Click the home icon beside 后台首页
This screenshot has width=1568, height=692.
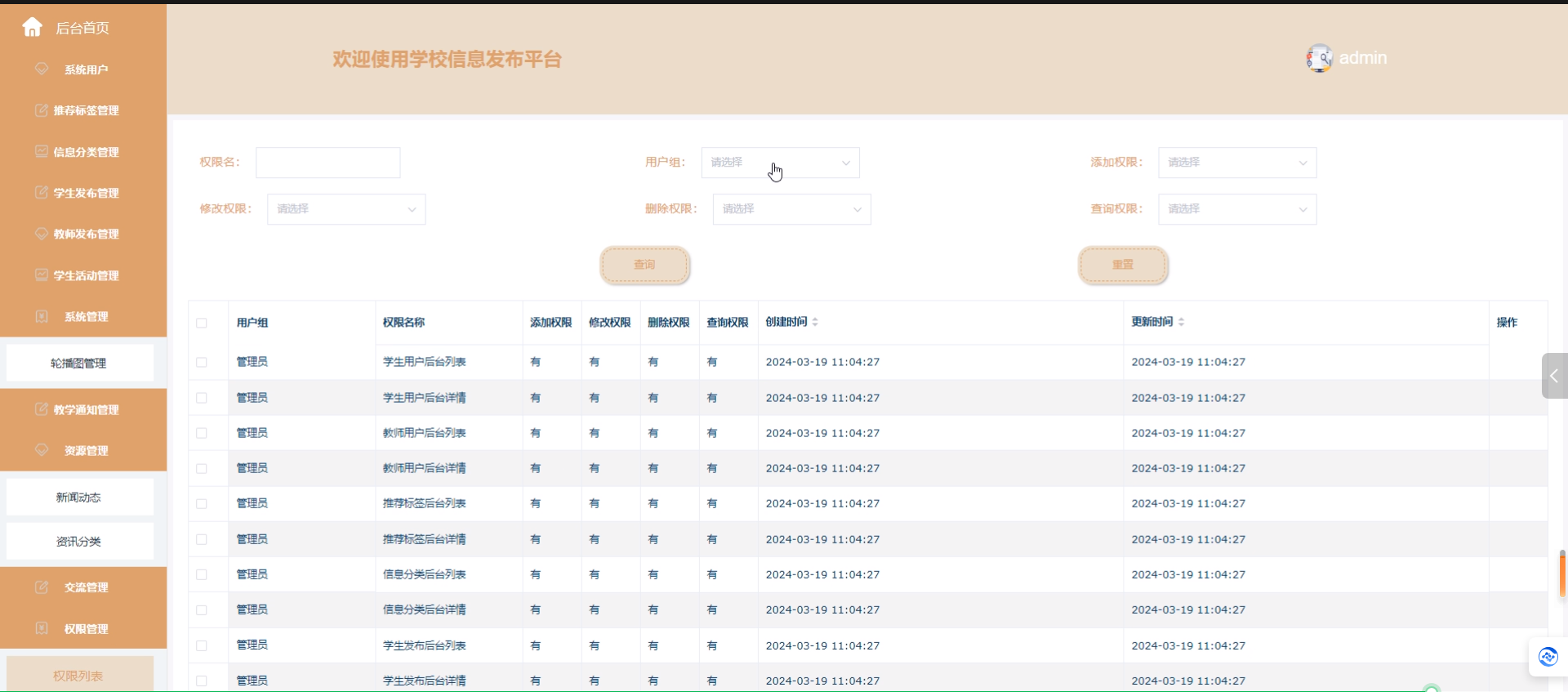(32, 28)
